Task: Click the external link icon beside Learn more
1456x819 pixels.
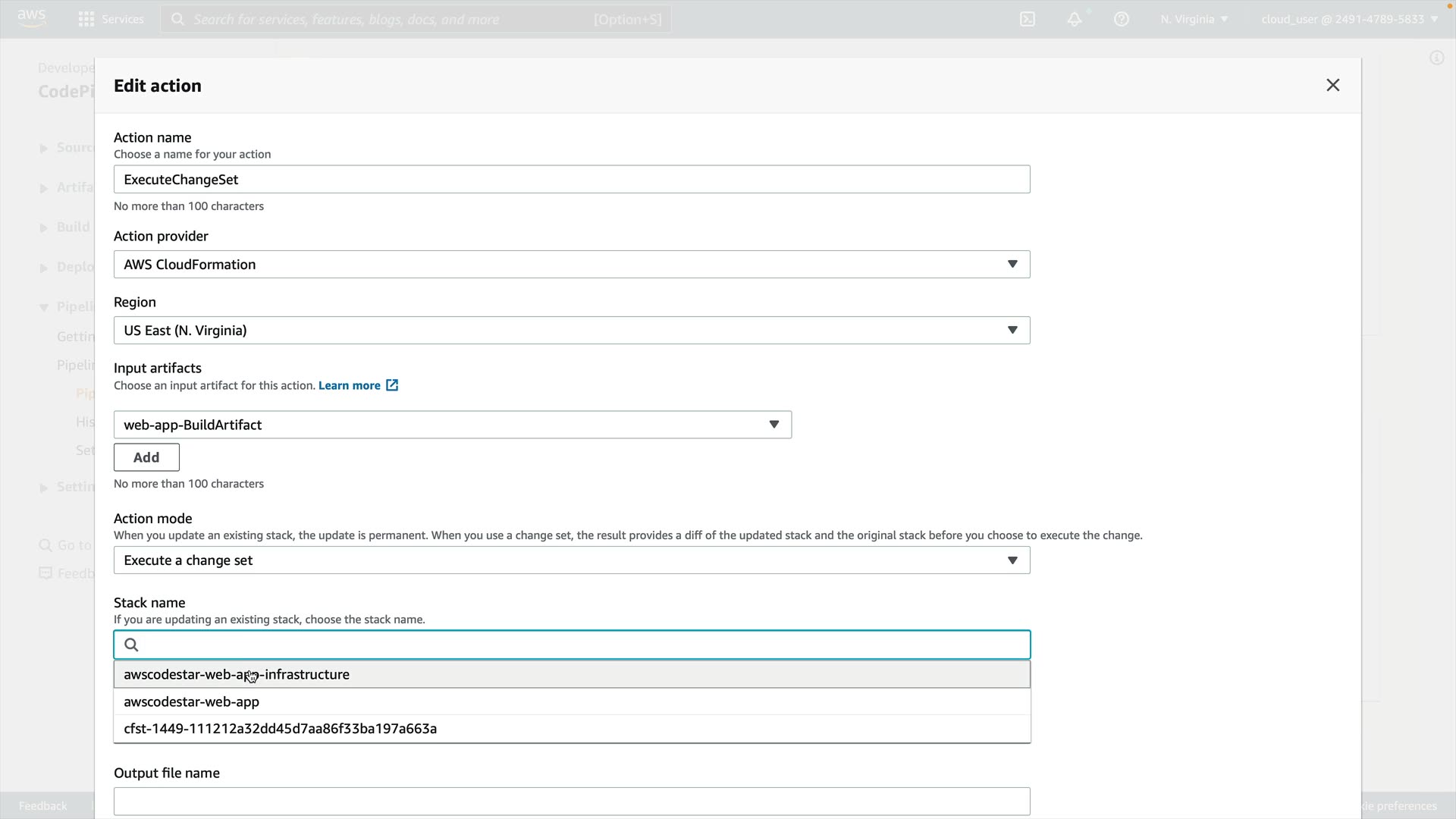Action: 392,385
